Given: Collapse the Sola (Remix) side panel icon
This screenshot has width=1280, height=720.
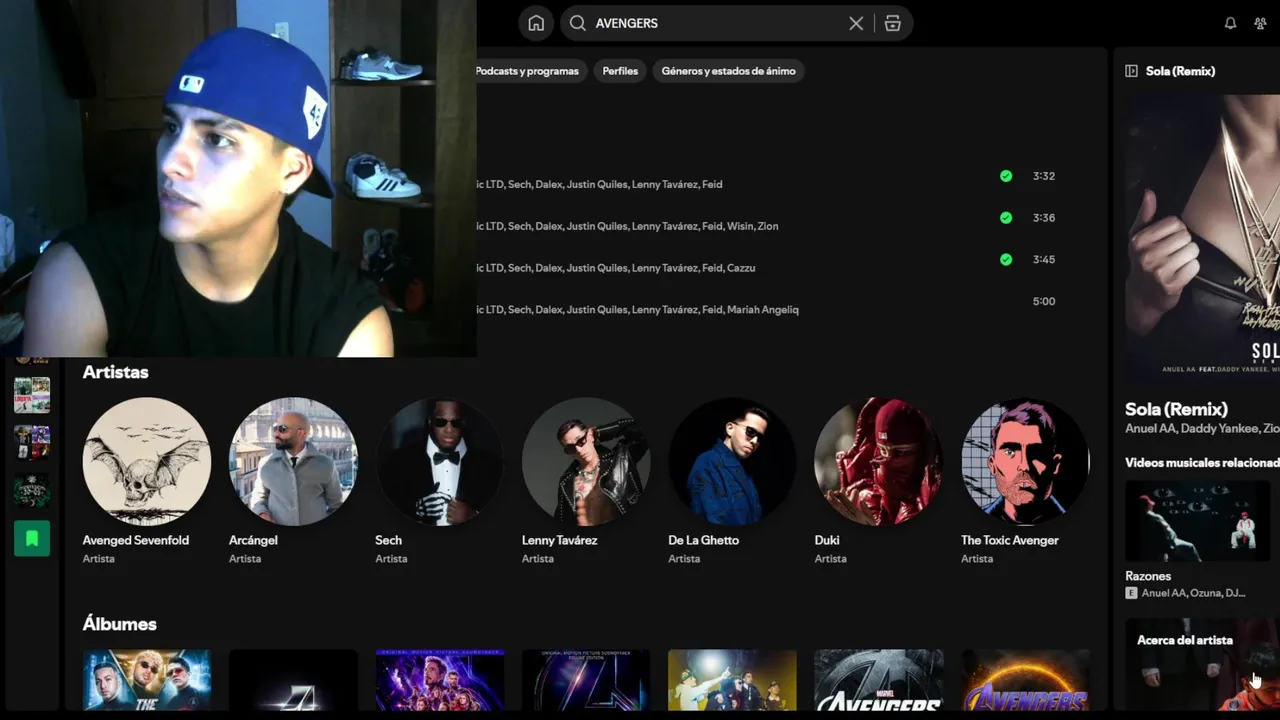Looking at the screenshot, I should point(1131,71).
